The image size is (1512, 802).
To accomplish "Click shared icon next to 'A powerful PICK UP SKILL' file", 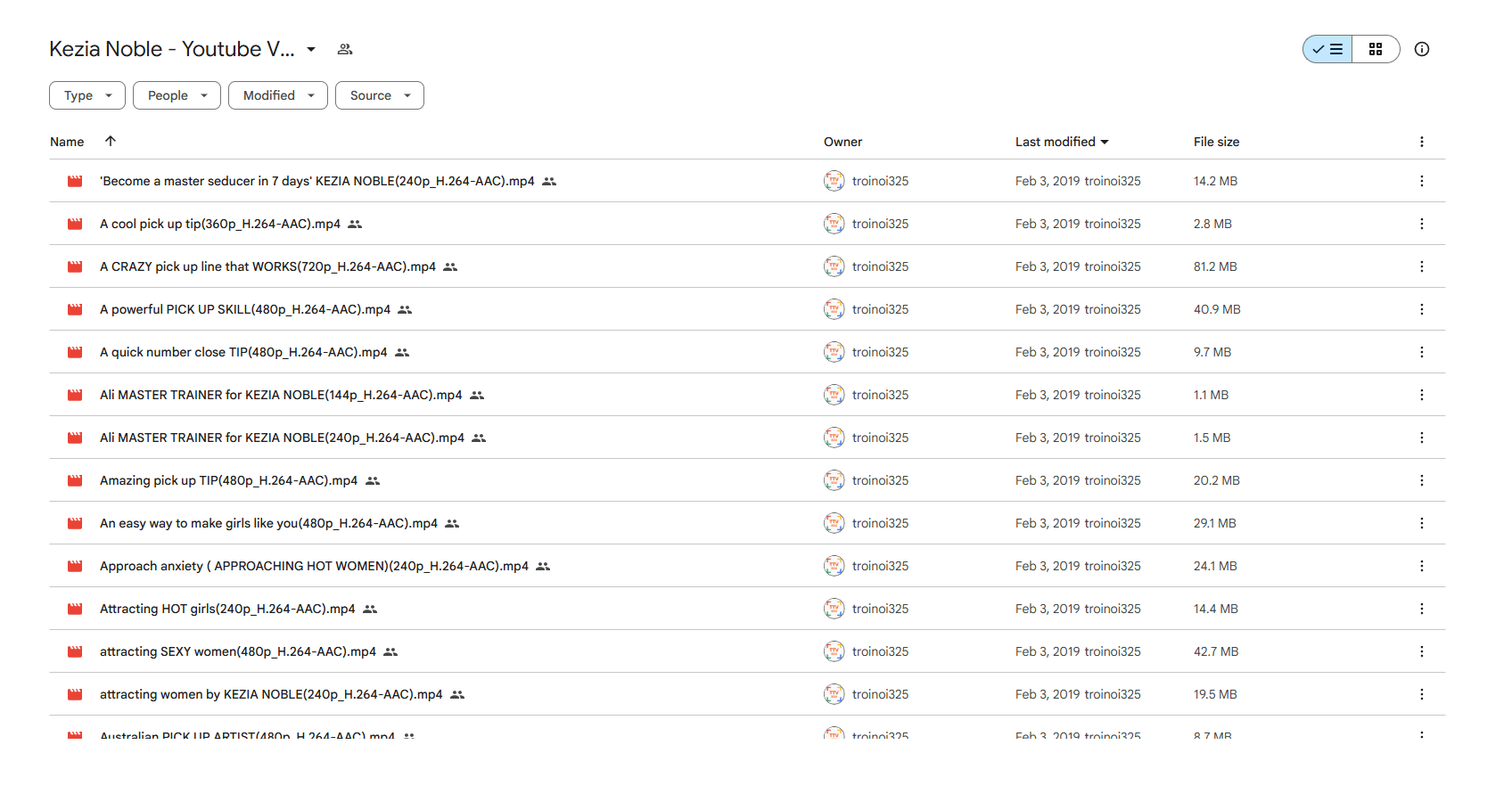I will (x=405, y=309).
